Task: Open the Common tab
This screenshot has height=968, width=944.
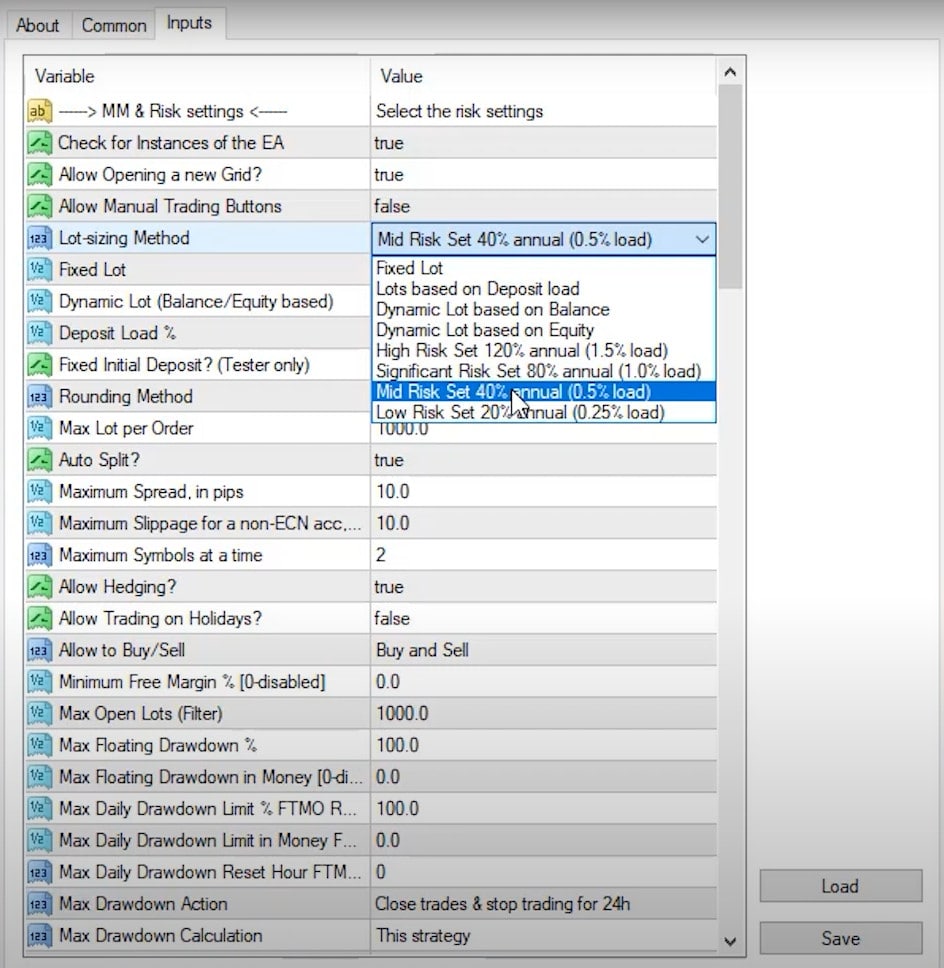Action: pyautogui.click(x=113, y=25)
